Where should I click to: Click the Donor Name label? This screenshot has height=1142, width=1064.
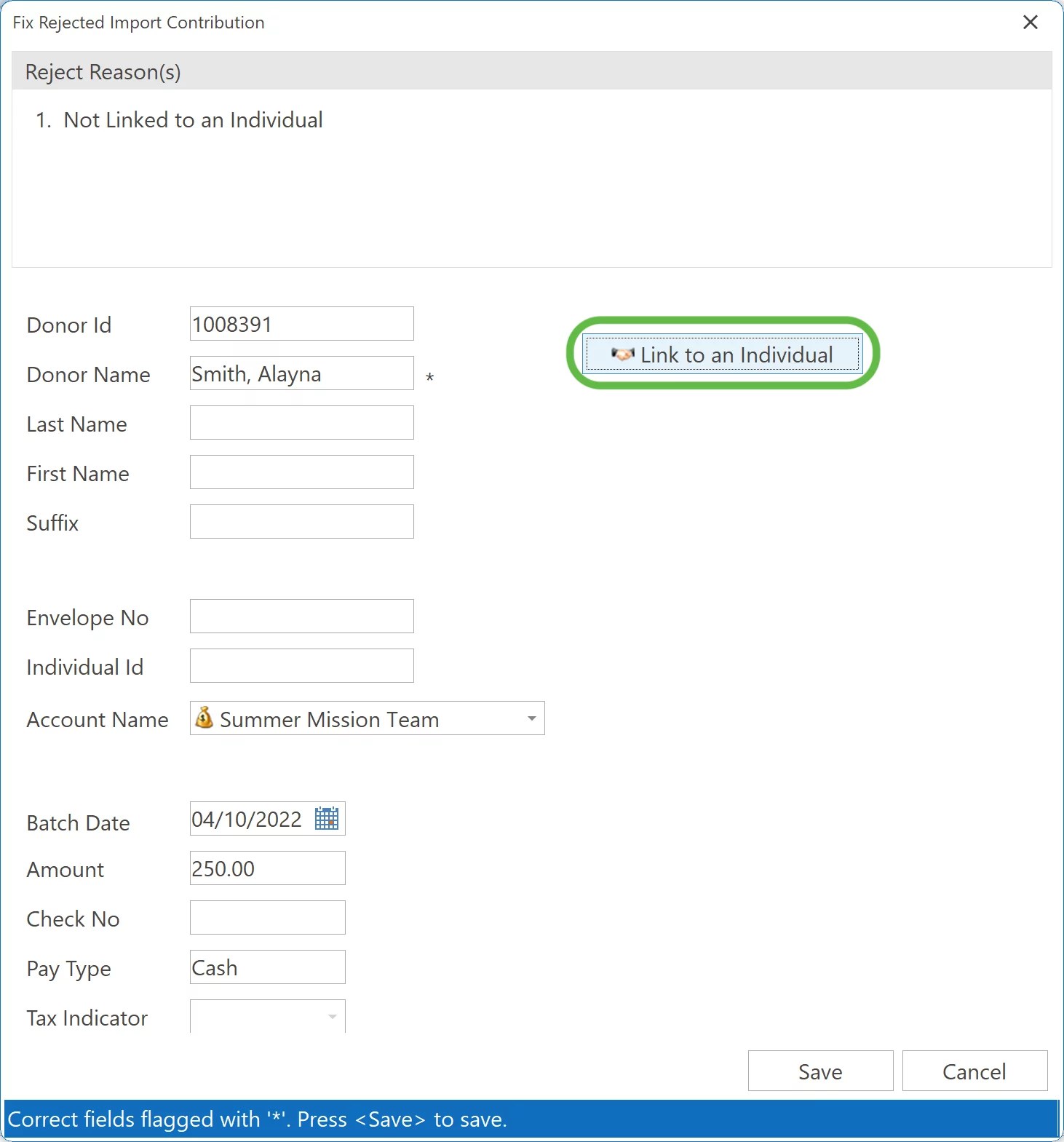88,375
